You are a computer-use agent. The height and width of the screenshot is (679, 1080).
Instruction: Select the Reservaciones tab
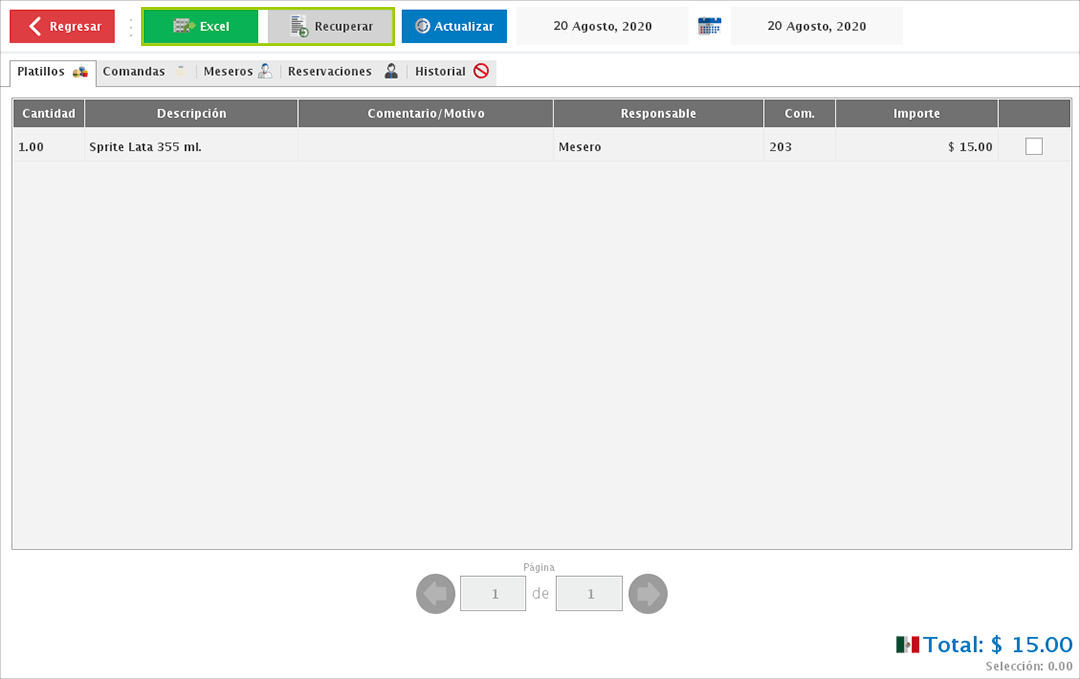click(330, 72)
